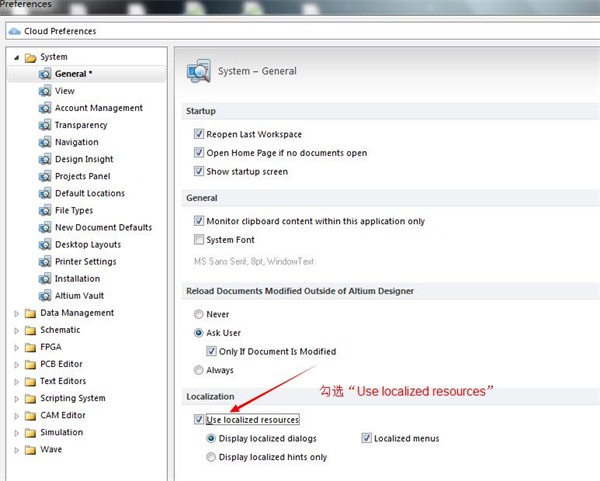Select the Ask User radio button
This screenshot has height=481, width=600.
pyautogui.click(x=198, y=333)
